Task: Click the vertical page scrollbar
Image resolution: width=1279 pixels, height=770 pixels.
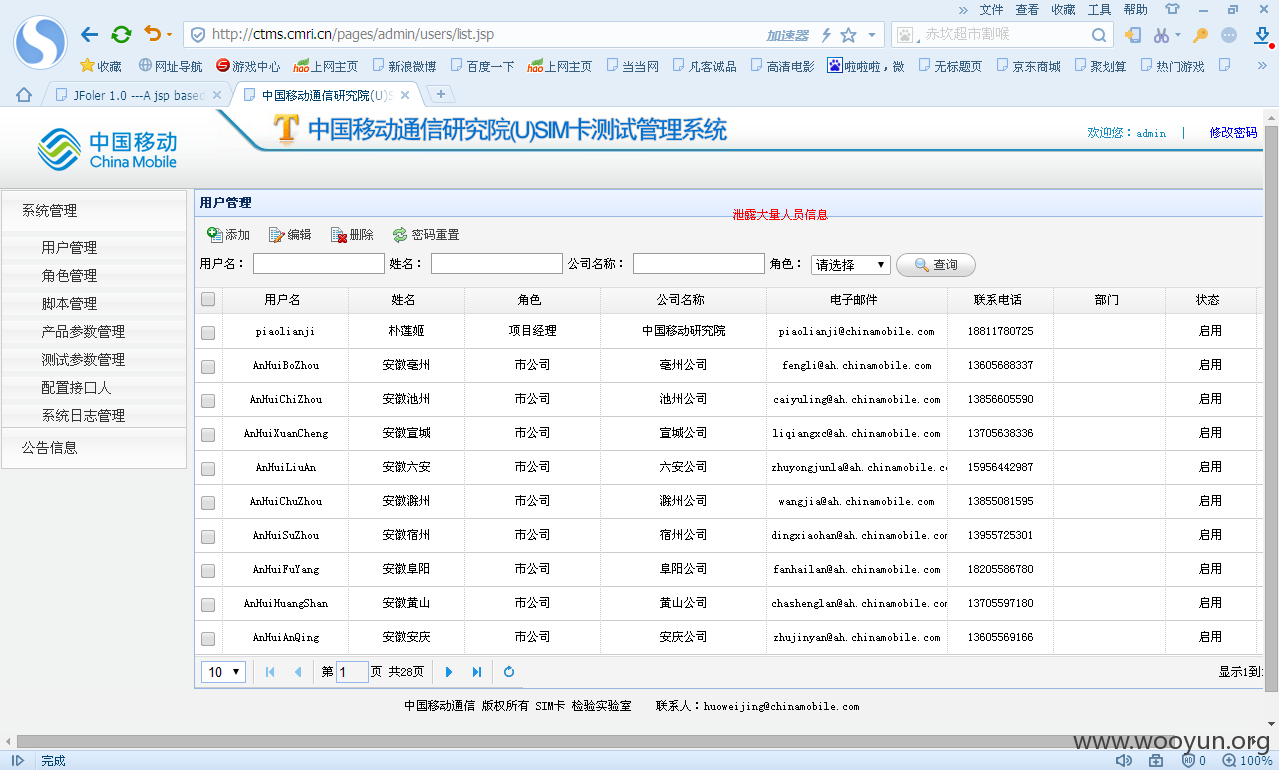Action: pos(1271,408)
